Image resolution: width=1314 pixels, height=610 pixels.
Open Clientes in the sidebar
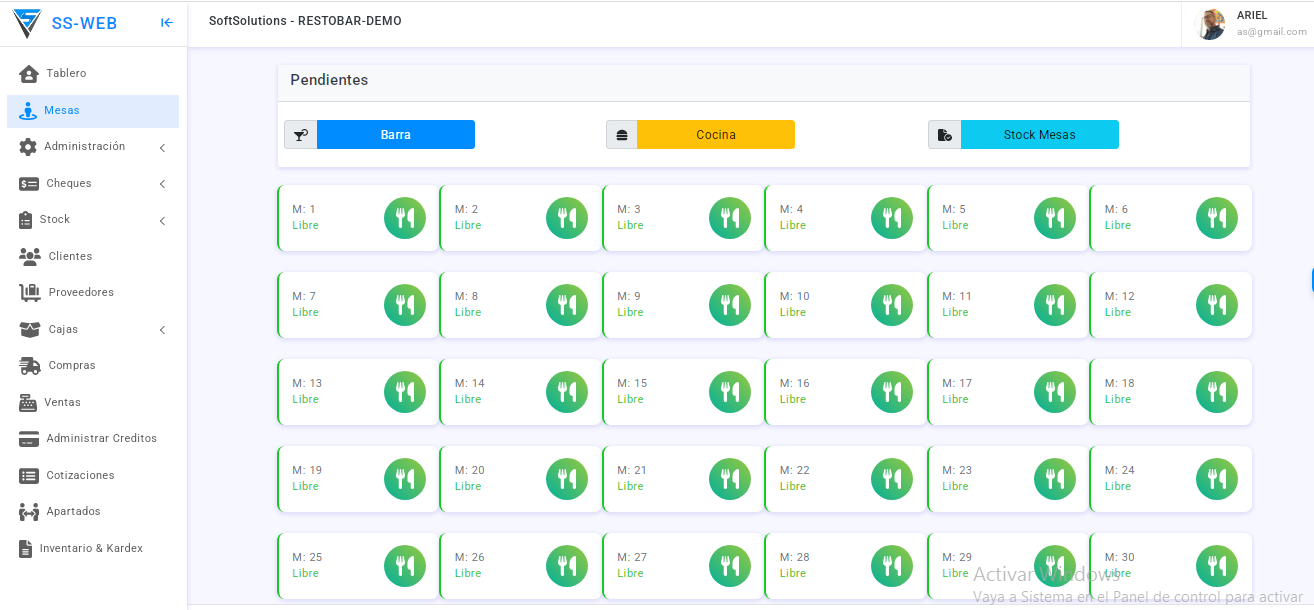click(69, 257)
